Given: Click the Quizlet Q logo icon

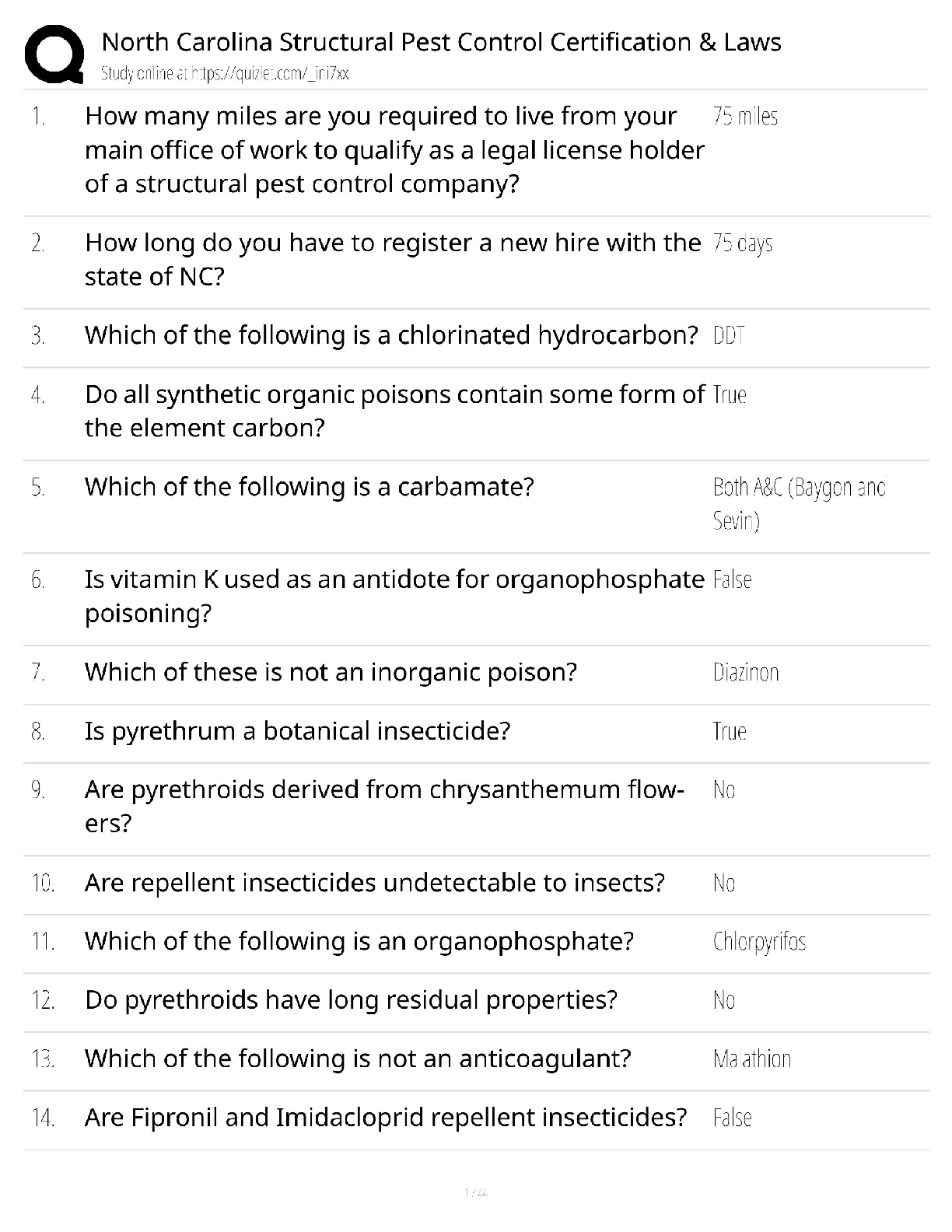Looking at the screenshot, I should coord(54,54).
